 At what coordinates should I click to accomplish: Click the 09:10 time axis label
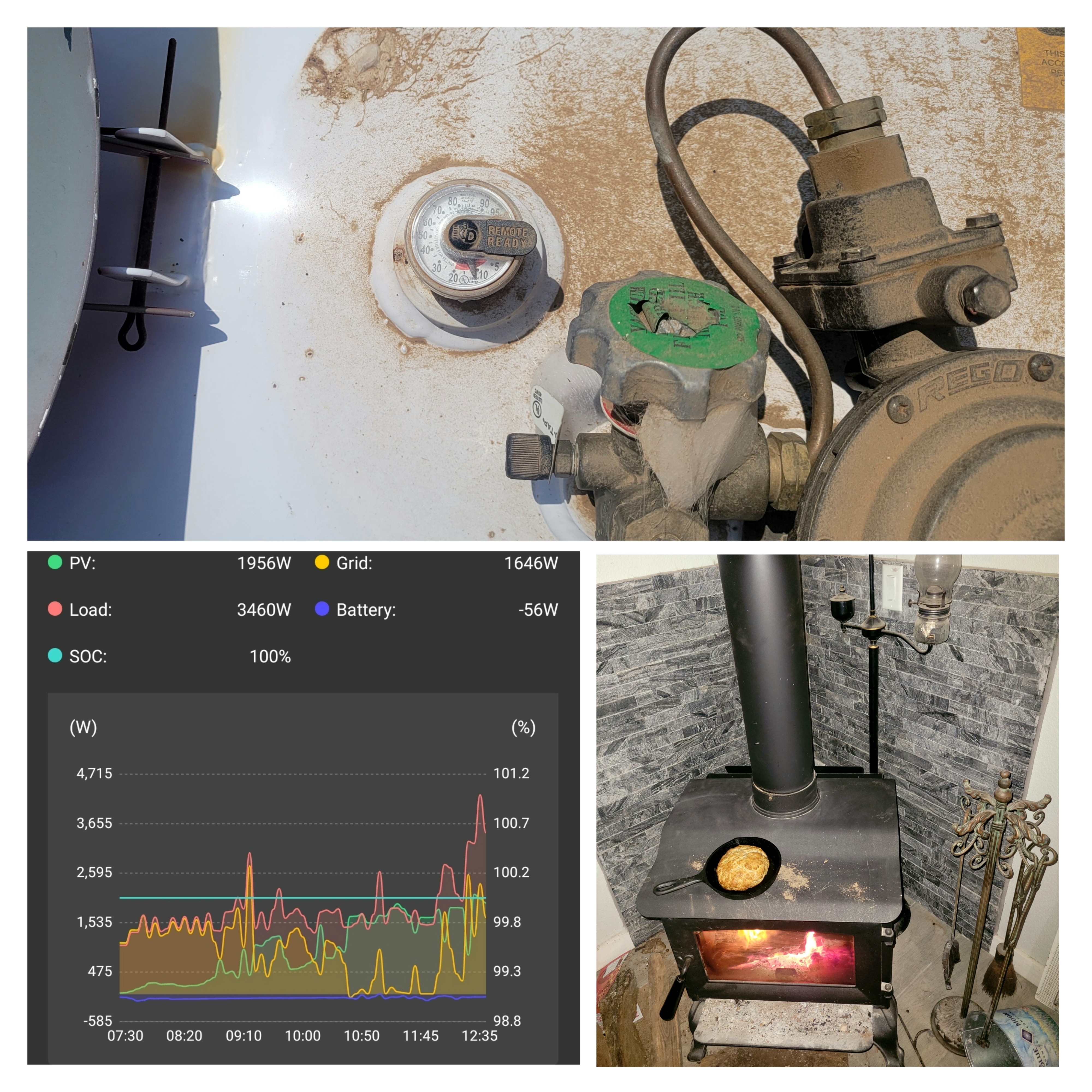244,1035
